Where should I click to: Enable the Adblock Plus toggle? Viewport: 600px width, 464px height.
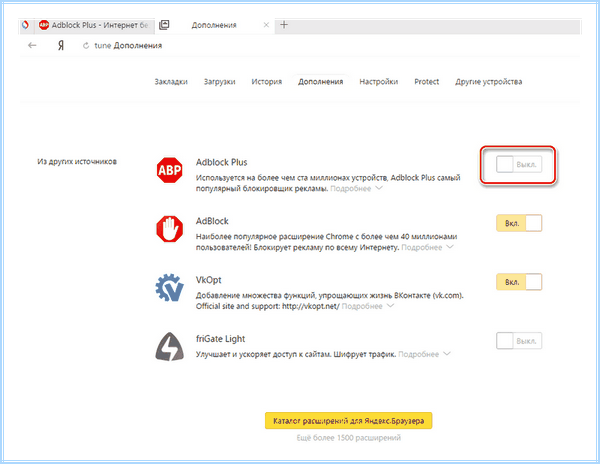(x=519, y=165)
